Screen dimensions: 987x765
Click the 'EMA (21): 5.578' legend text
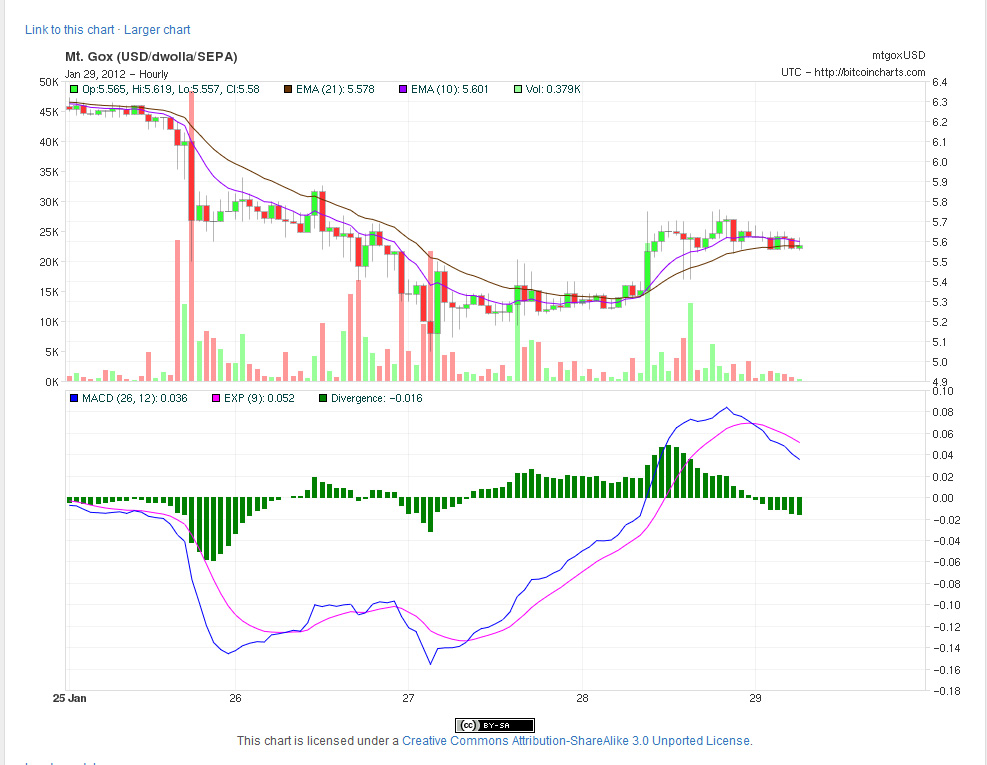(x=335, y=89)
